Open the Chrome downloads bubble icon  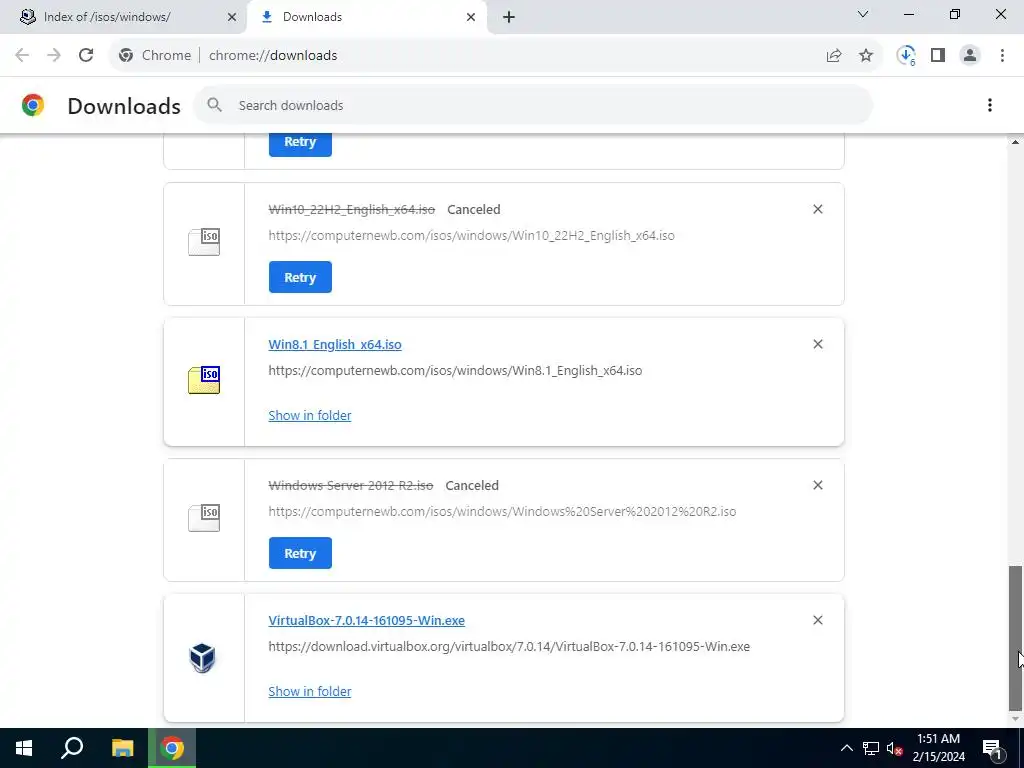point(906,56)
